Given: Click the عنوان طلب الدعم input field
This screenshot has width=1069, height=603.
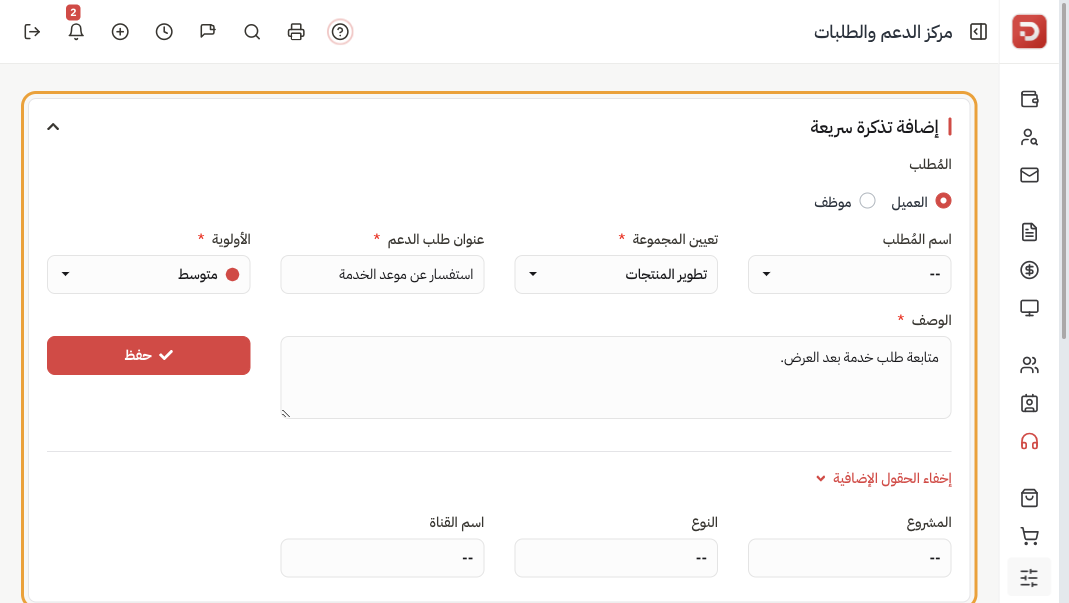Looking at the screenshot, I should click(x=382, y=274).
